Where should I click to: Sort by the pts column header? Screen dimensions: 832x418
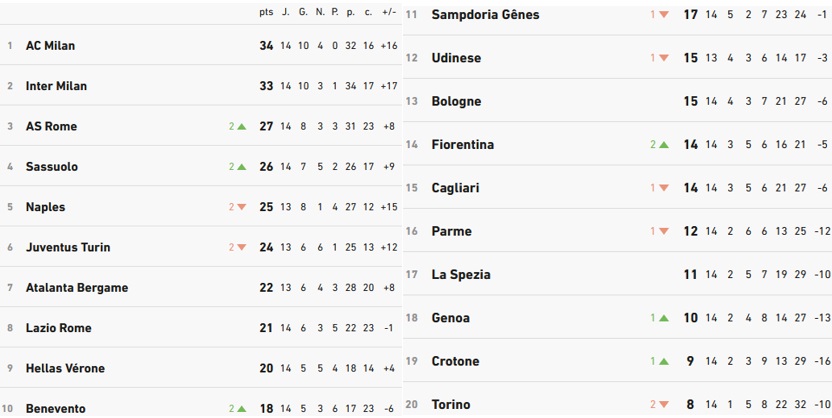[266, 12]
